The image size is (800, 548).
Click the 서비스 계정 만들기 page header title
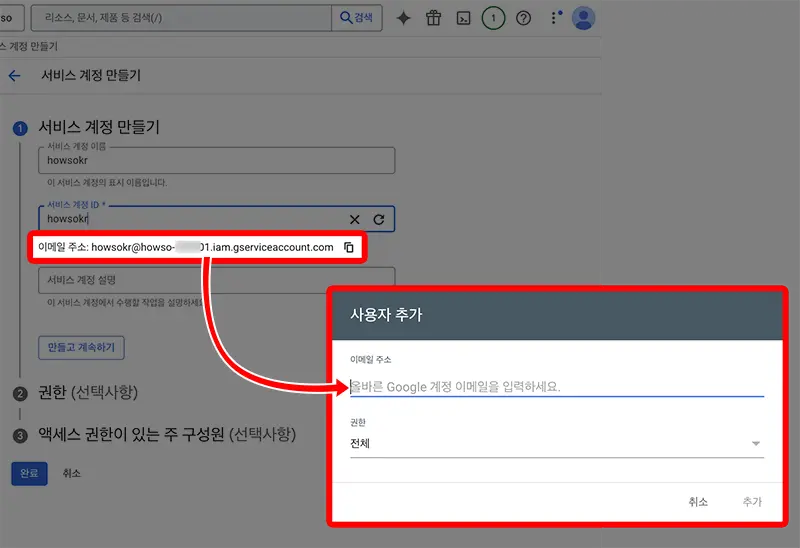point(91,76)
